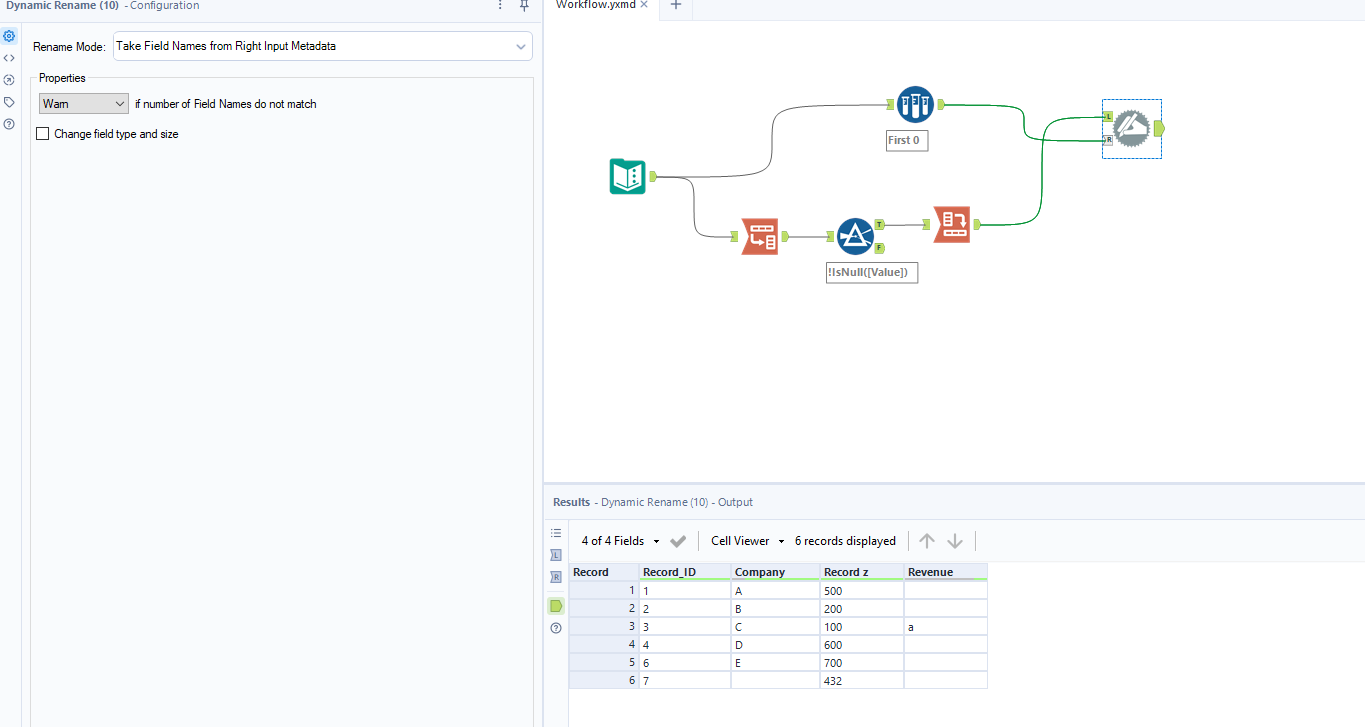Switch to the Workflow.yxmd tab
This screenshot has width=1365, height=727.
coord(596,5)
